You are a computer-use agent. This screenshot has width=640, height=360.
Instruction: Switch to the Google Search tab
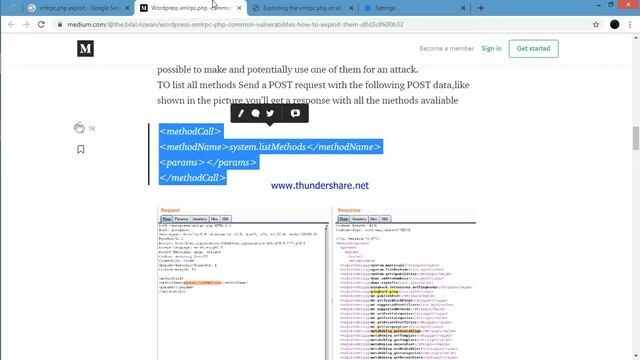(x=78, y=8)
